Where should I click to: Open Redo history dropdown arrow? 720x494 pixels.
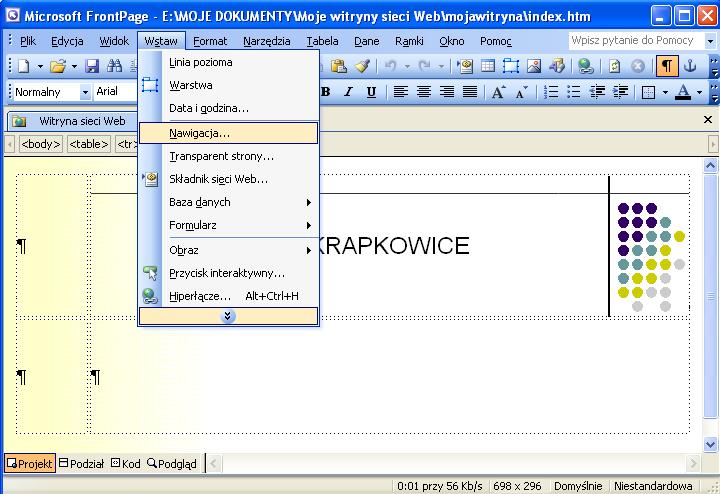tap(441, 67)
